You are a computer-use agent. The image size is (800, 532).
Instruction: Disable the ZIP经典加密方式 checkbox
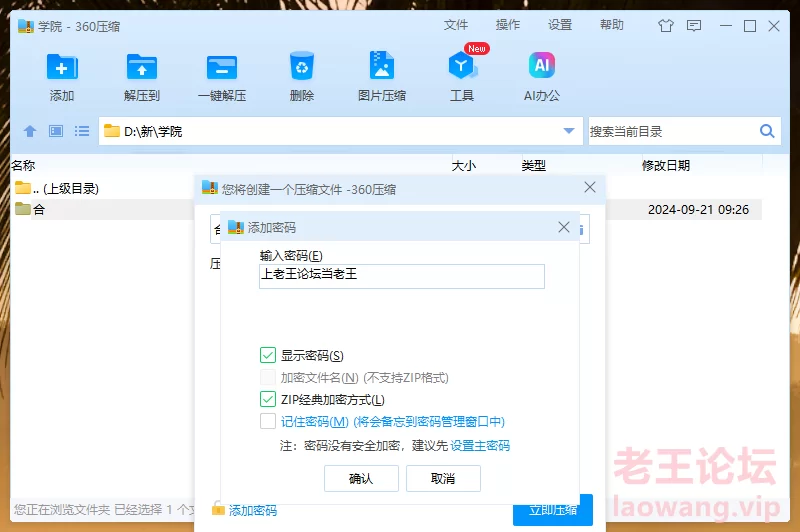[268, 400]
